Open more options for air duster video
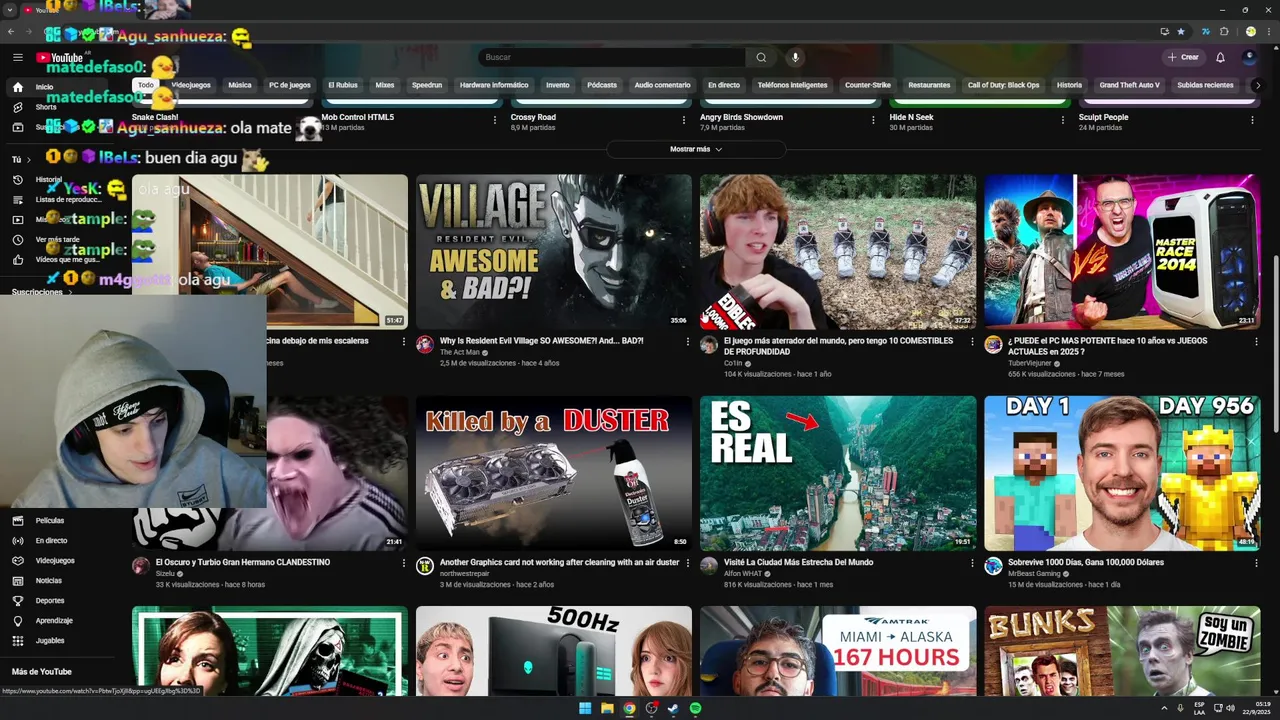1280x720 pixels. pyautogui.click(x=688, y=563)
